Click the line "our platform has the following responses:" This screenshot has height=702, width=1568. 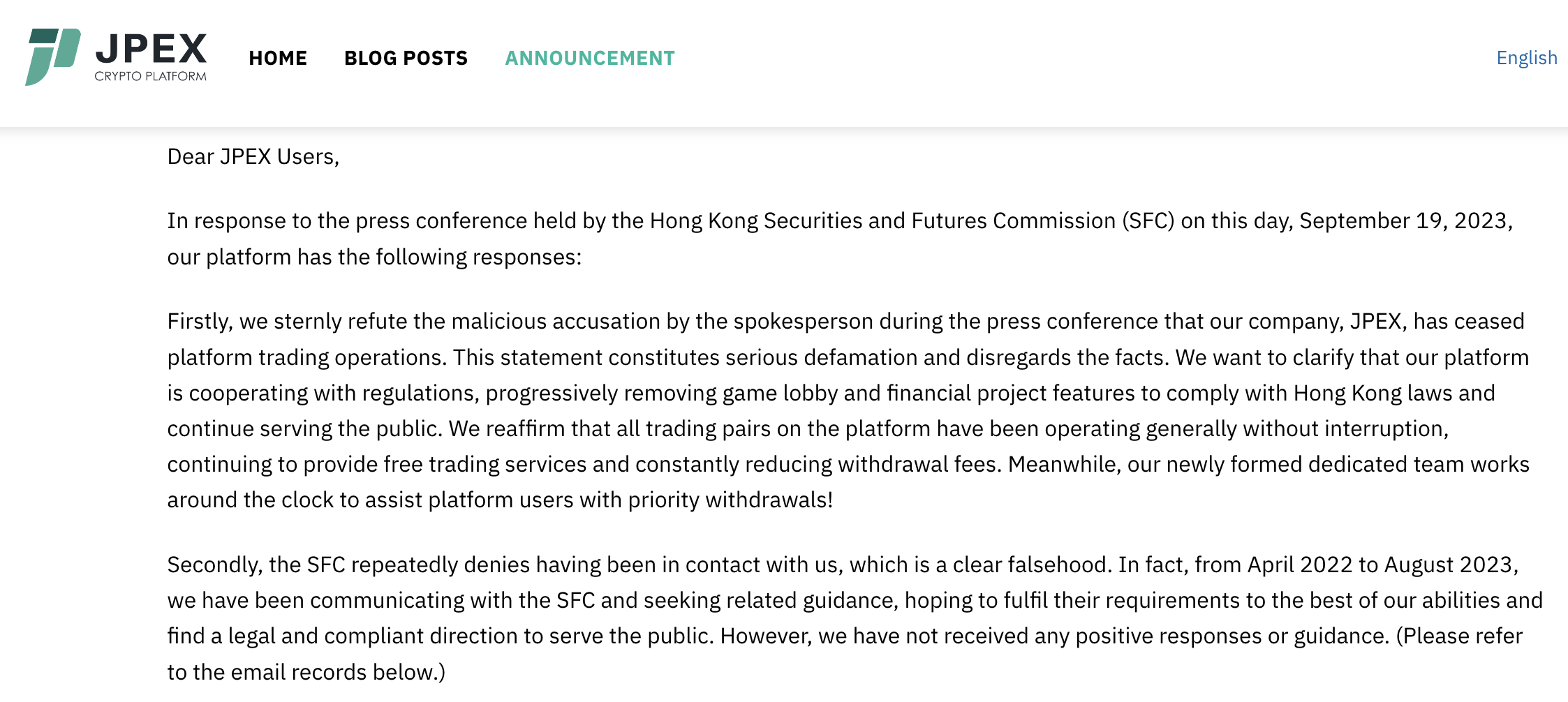374,257
